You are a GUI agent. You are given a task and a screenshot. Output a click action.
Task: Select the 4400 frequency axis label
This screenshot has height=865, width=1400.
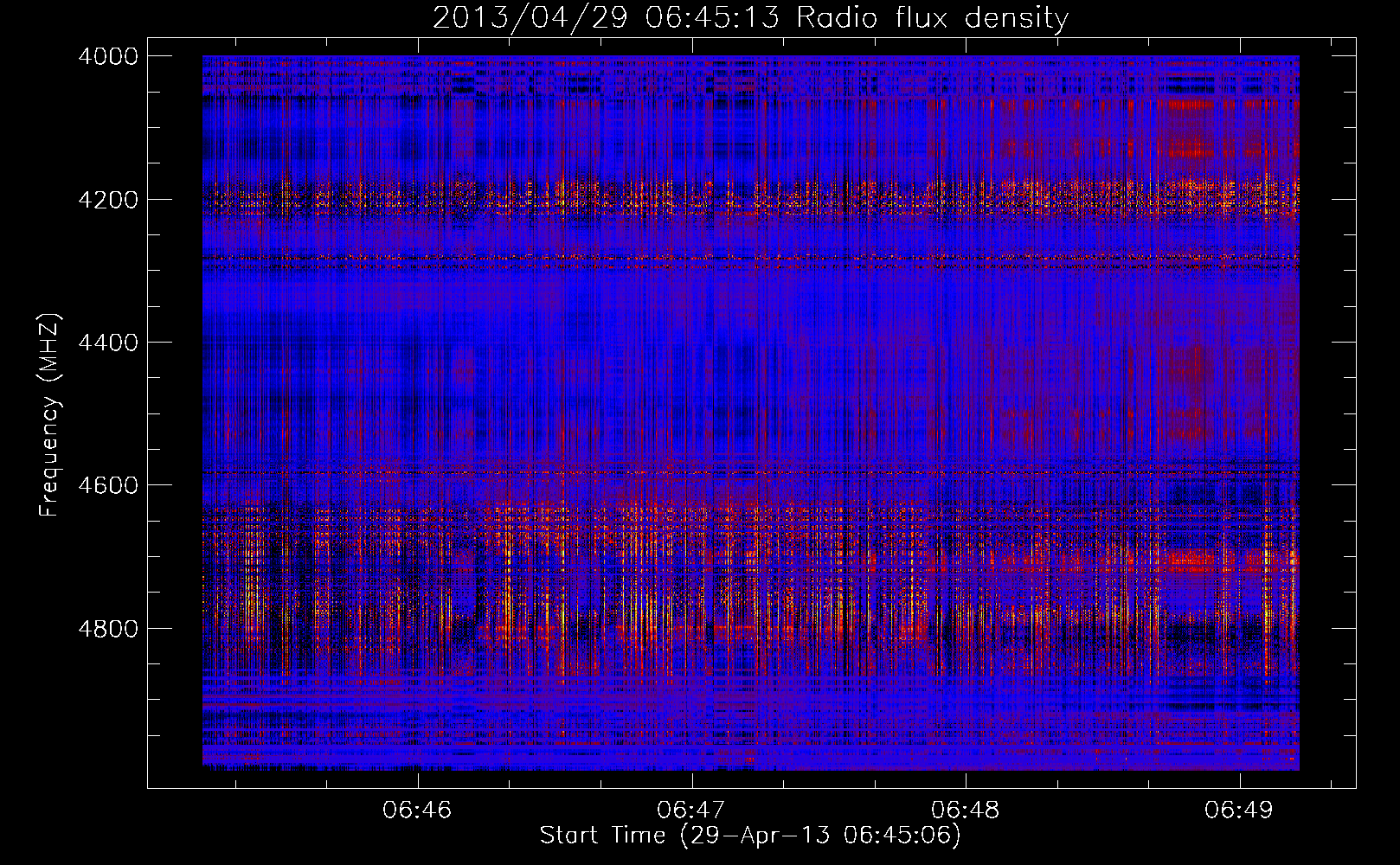[107, 343]
